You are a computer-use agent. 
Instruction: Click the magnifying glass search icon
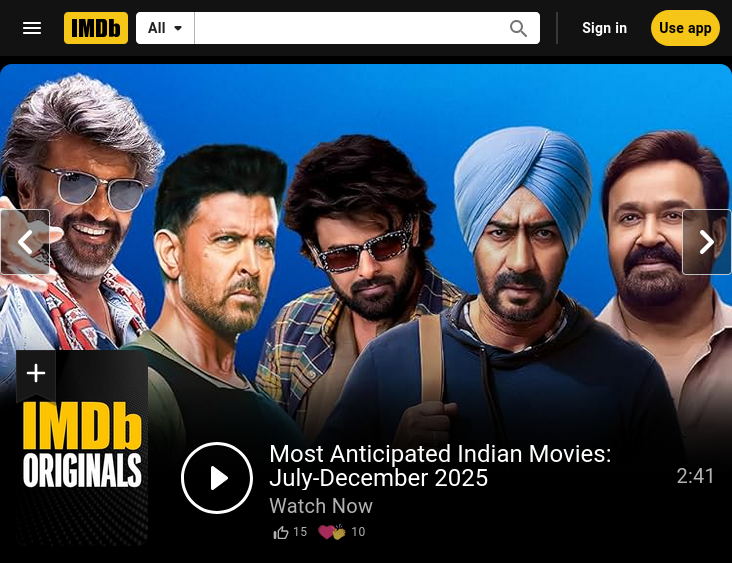[x=518, y=28]
